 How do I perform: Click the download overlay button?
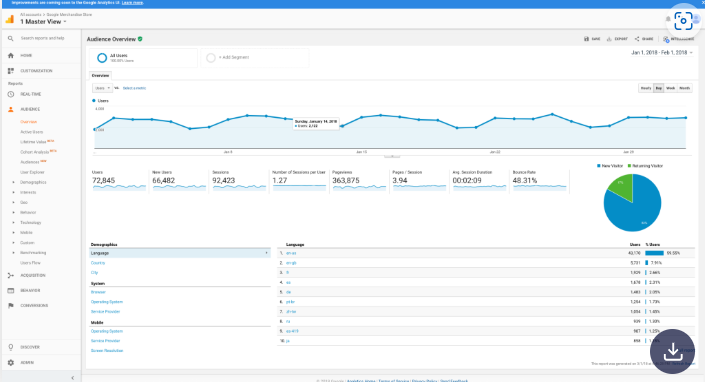pyautogui.click(x=673, y=351)
